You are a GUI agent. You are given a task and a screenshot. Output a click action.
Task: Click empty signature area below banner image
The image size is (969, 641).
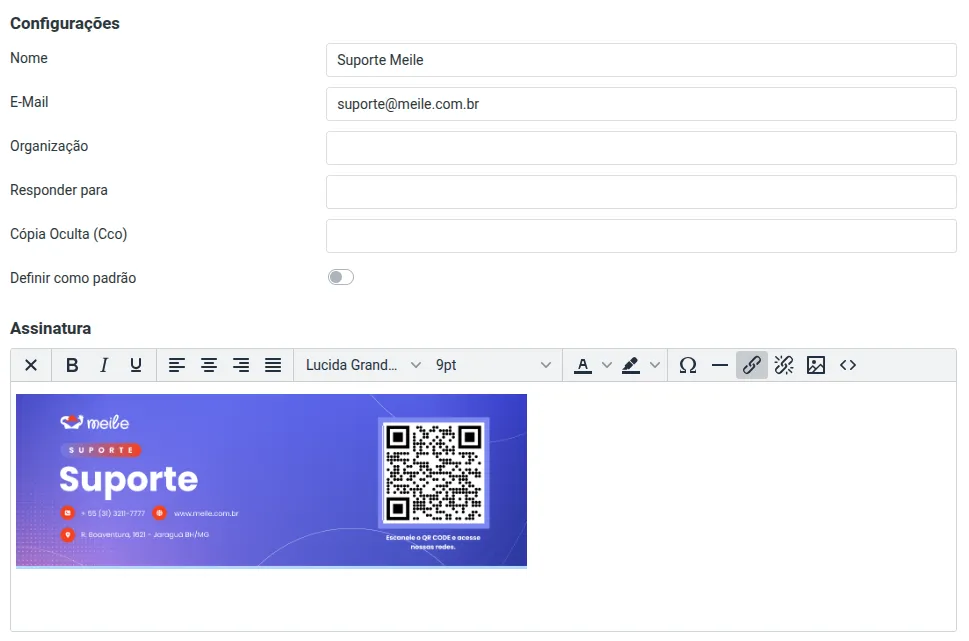(x=483, y=600)
